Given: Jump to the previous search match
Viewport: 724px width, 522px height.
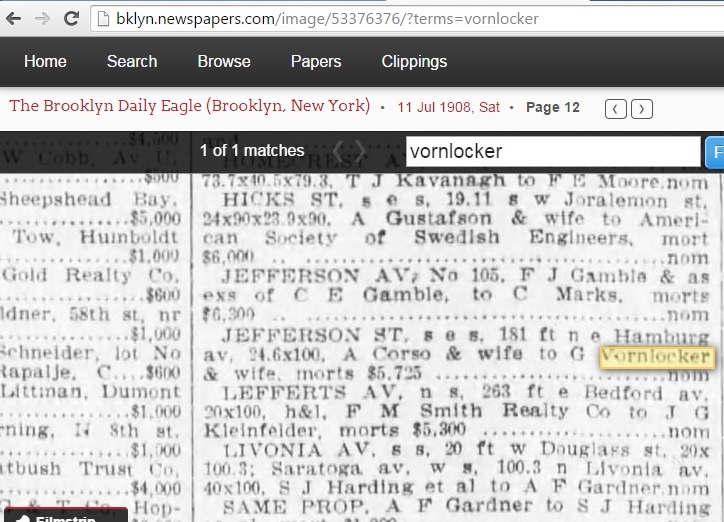Looking at the screenshot, I should tap(337, 151).
